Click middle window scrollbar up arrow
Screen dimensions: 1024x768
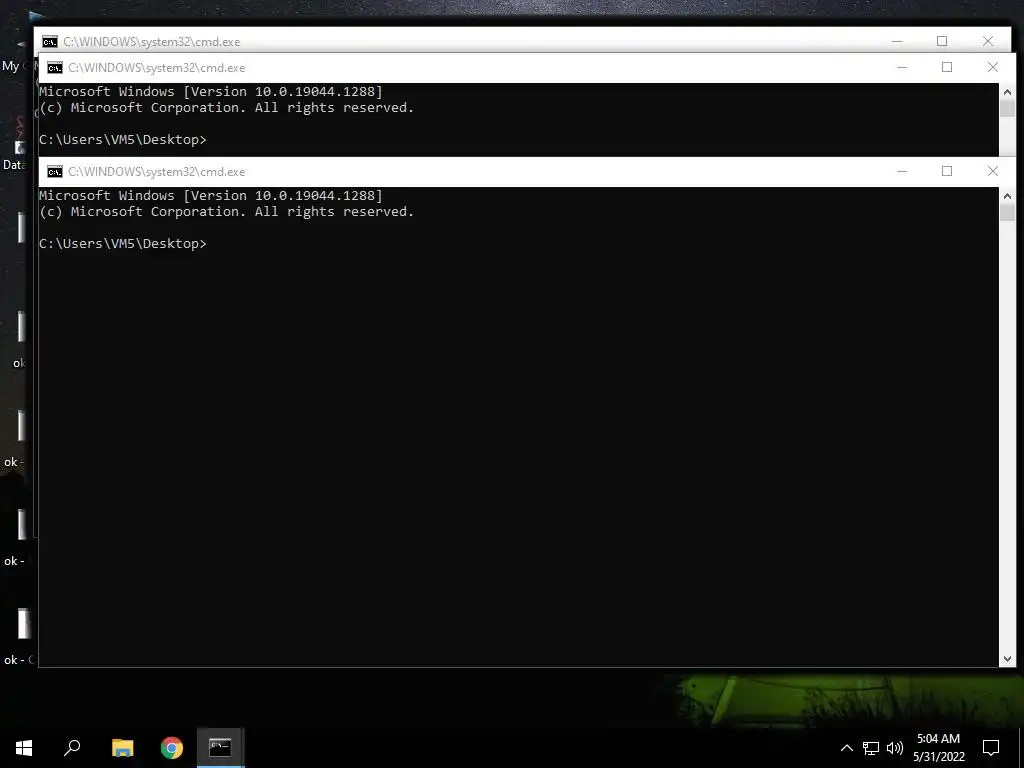point(1007,91)
